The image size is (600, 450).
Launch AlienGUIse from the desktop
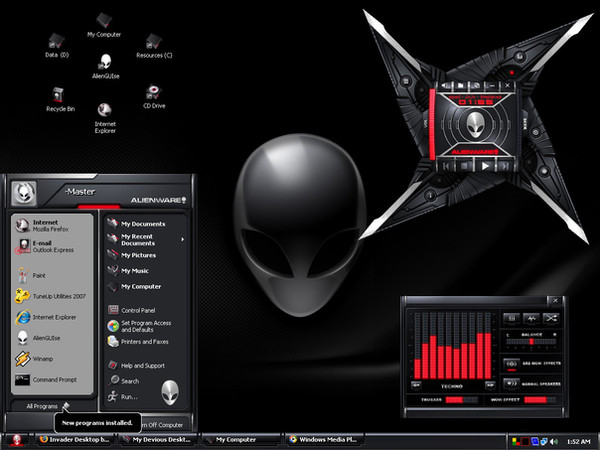click(105, 66)
